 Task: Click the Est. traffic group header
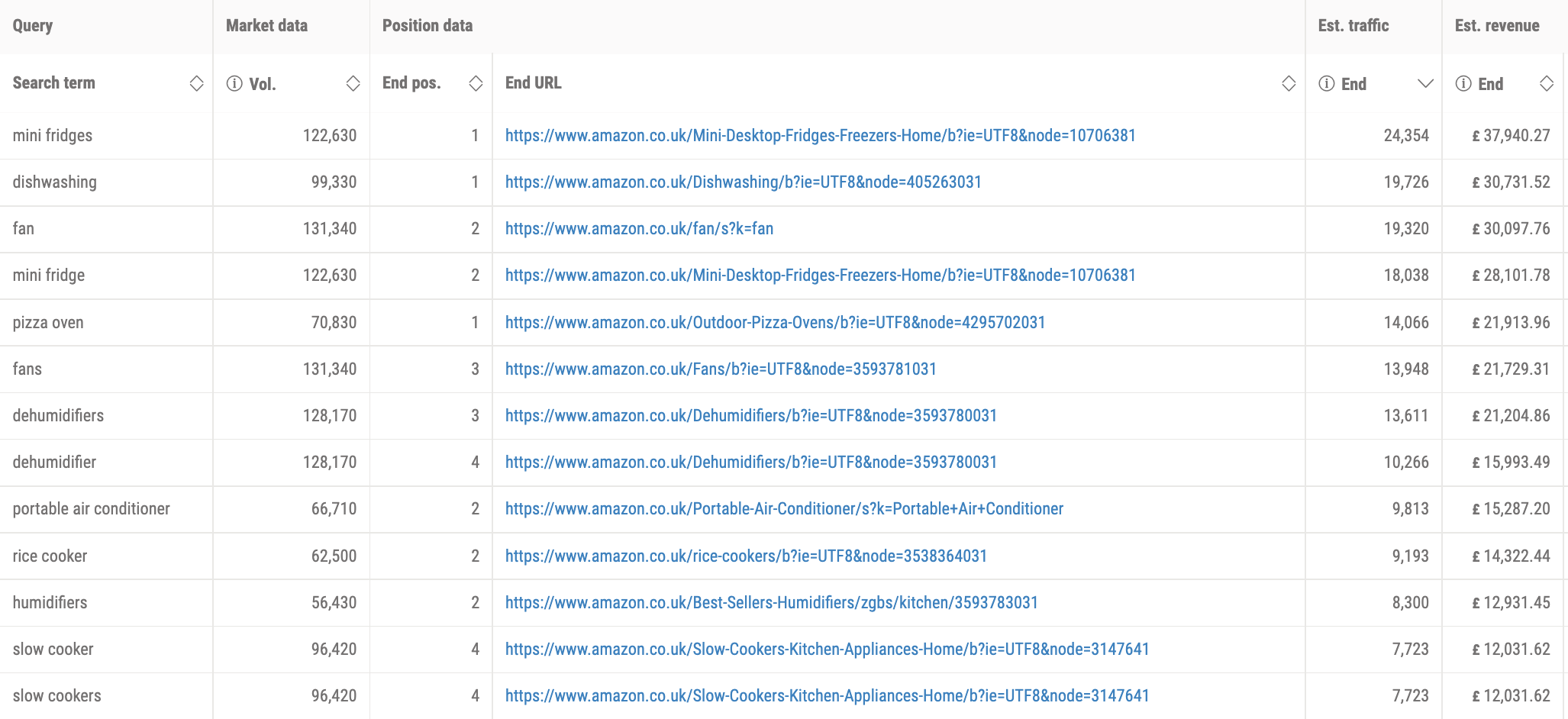(x=1353, y=26)
